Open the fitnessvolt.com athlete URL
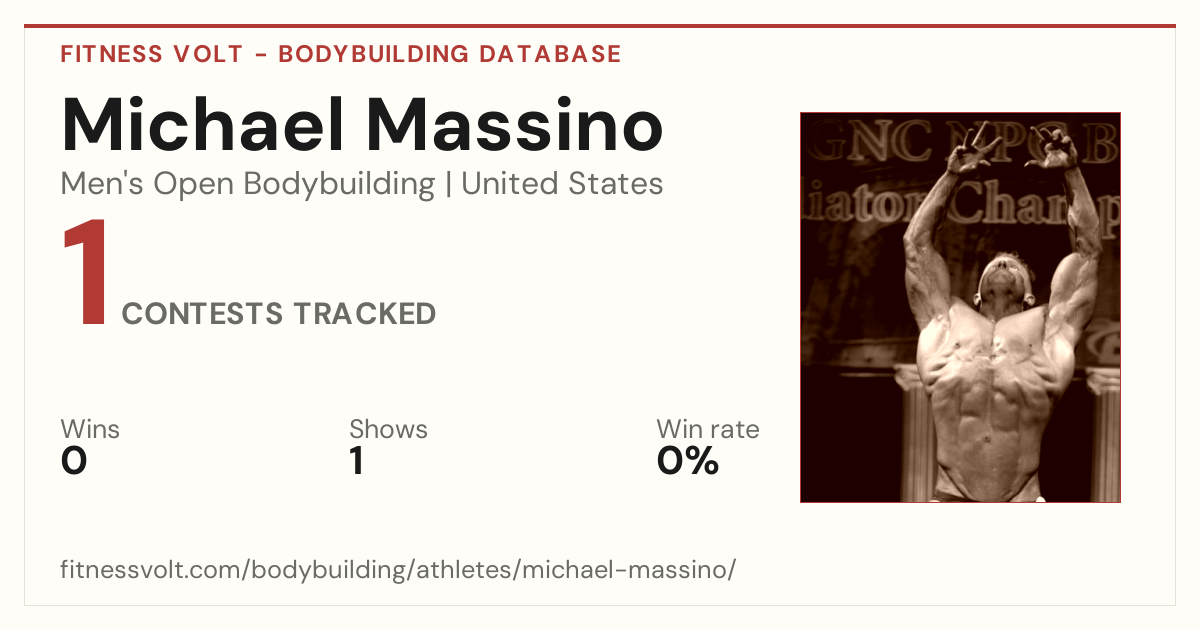 pyautogui.click(x=398, y=570)
